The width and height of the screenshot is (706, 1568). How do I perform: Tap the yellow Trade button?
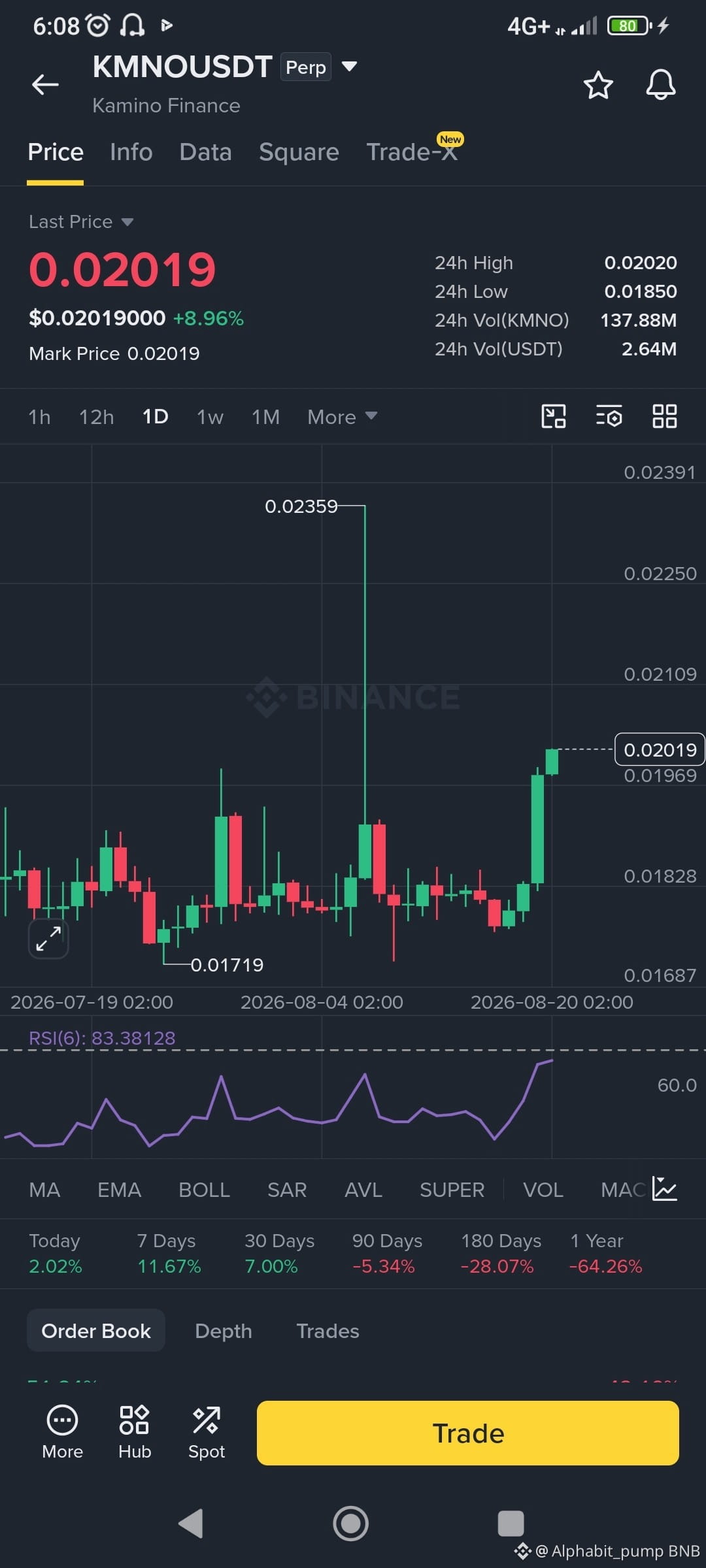(x=468, y=1433)
